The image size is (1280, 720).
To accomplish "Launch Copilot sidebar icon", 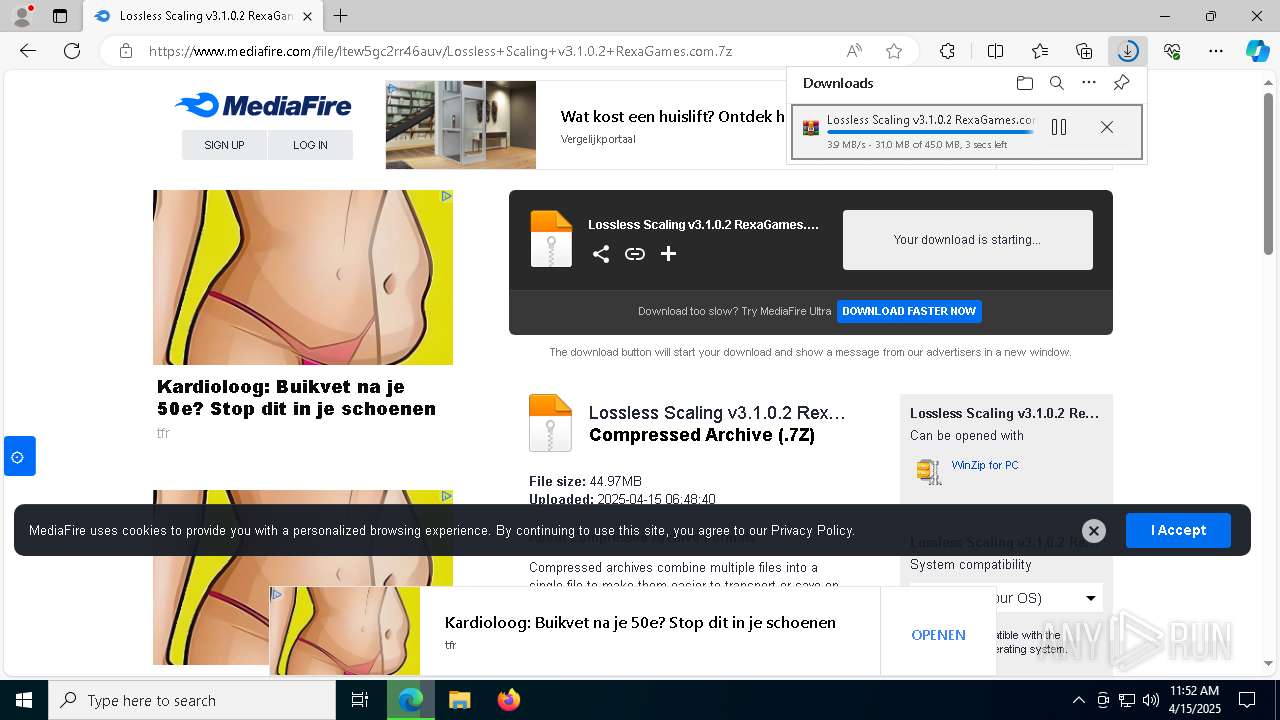I will point(1257,51).
